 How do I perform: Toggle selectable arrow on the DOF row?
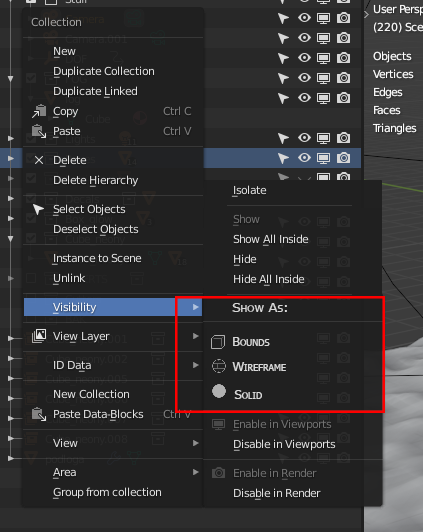[283, 58]
